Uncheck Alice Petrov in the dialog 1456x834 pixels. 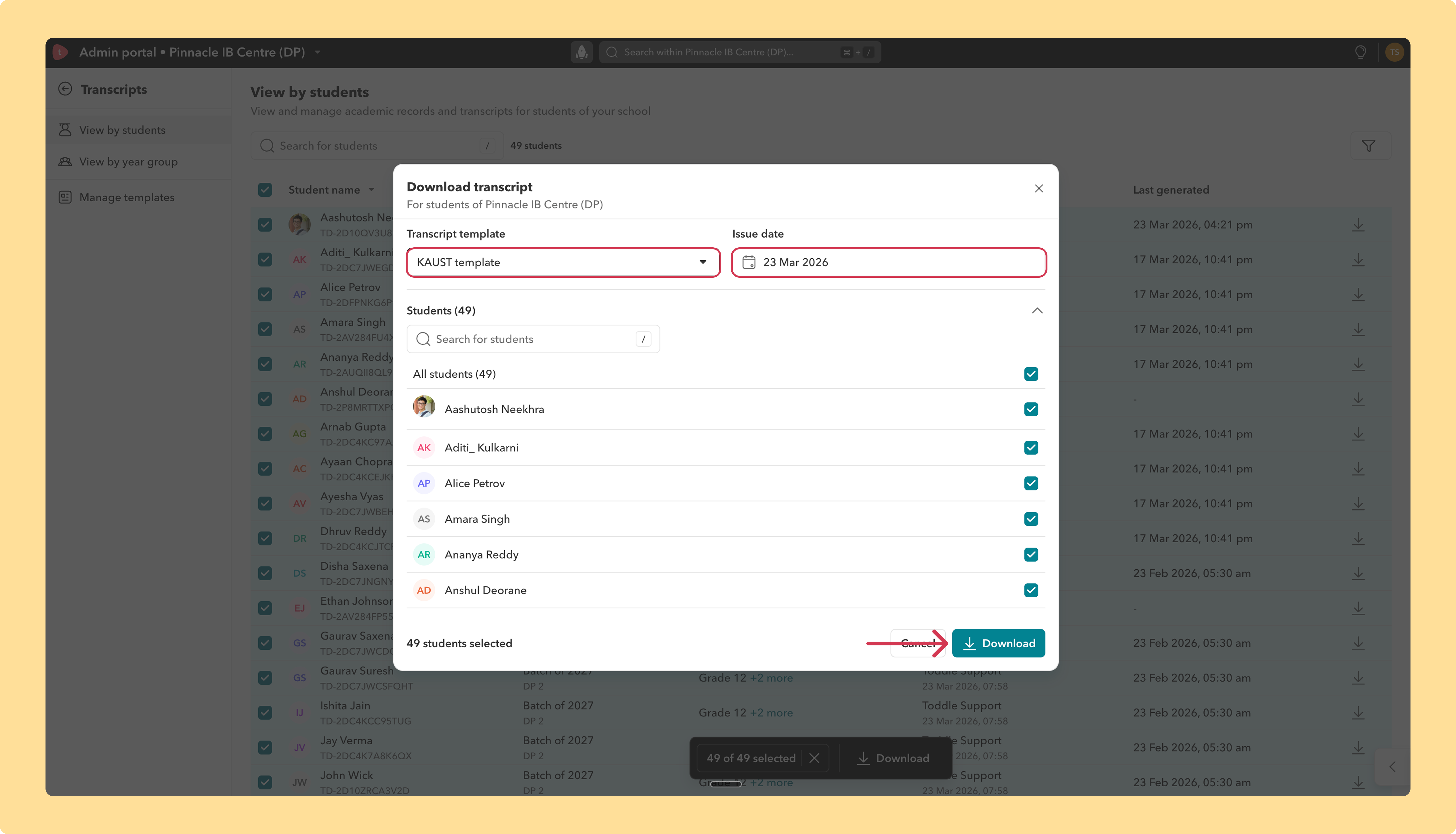tap(1031, 483)
